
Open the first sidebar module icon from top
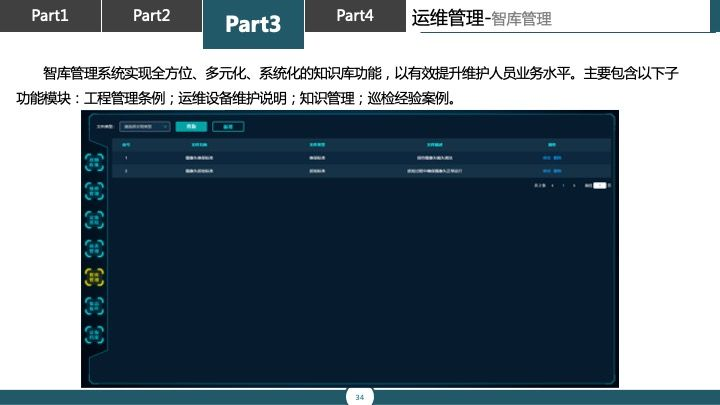(95, 163)
